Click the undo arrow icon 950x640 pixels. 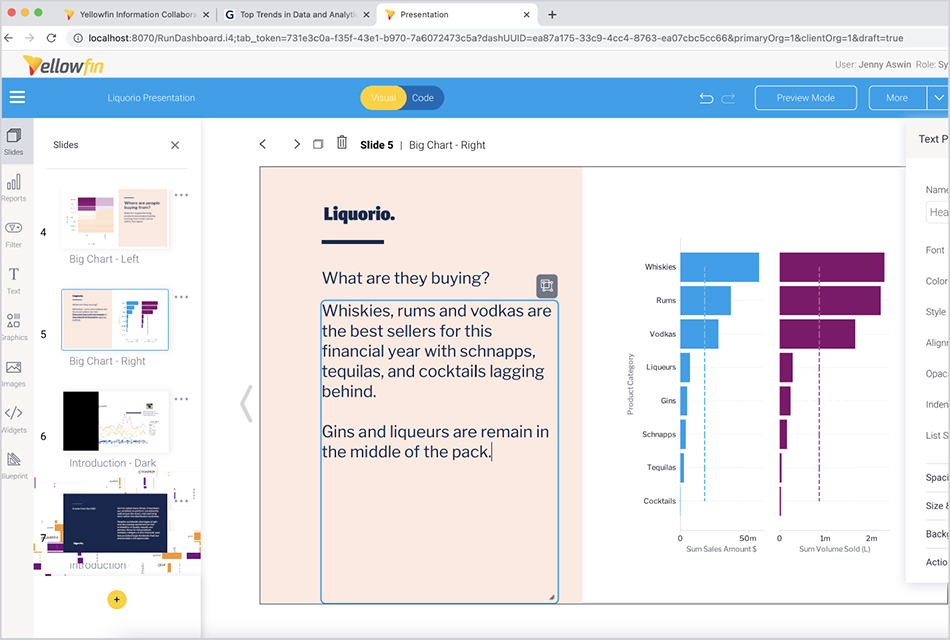tap(706, 98)
